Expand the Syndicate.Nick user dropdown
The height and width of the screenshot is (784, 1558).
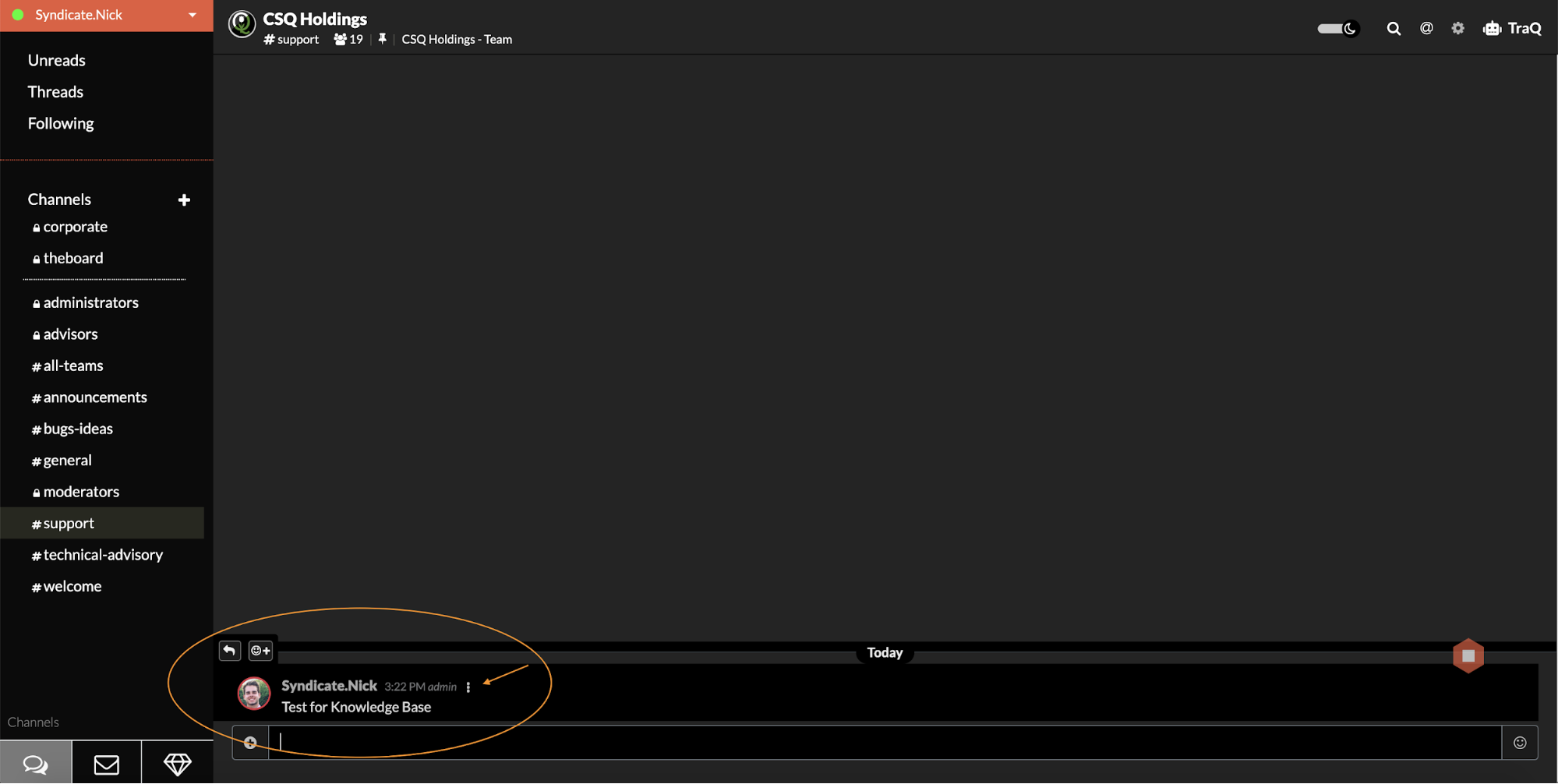pos(192,16)
